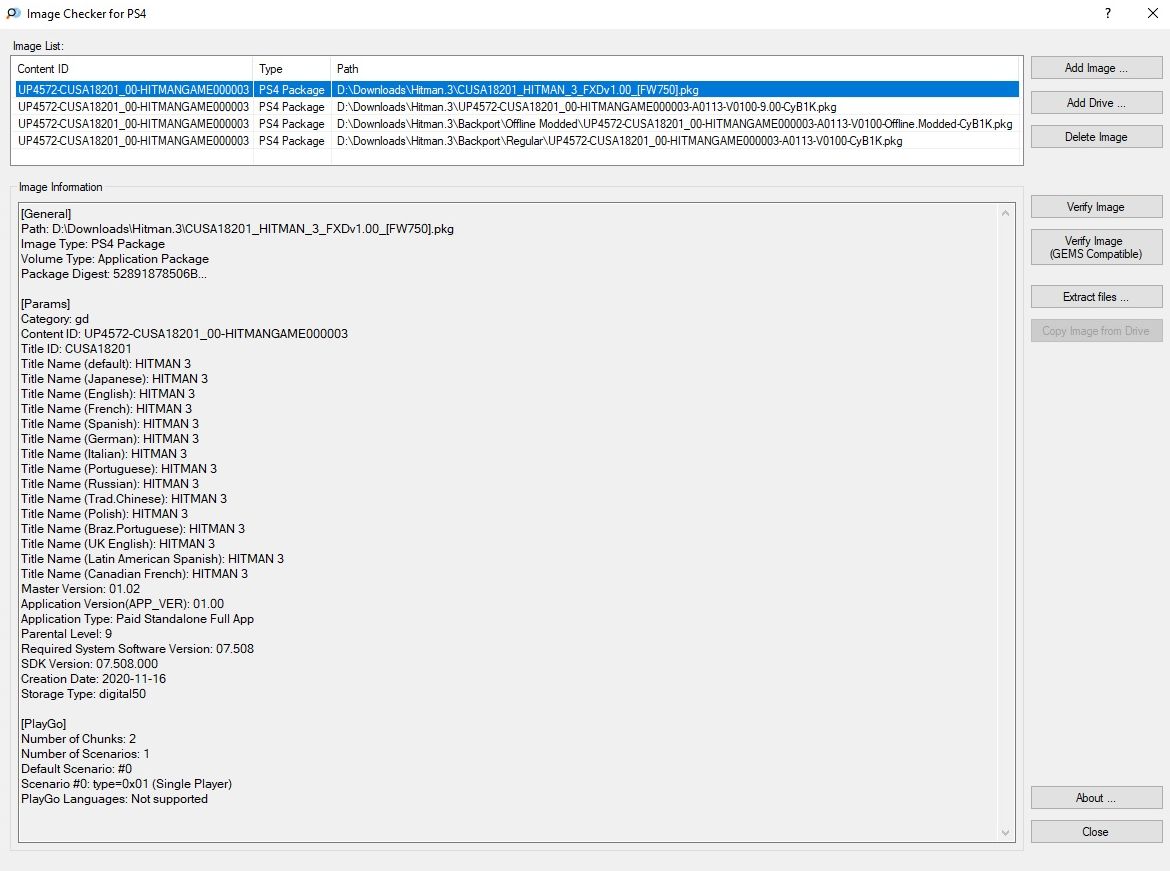
Task: Select the FXDv1.00 [FW750] pkg row
Action: click(517, 90)
